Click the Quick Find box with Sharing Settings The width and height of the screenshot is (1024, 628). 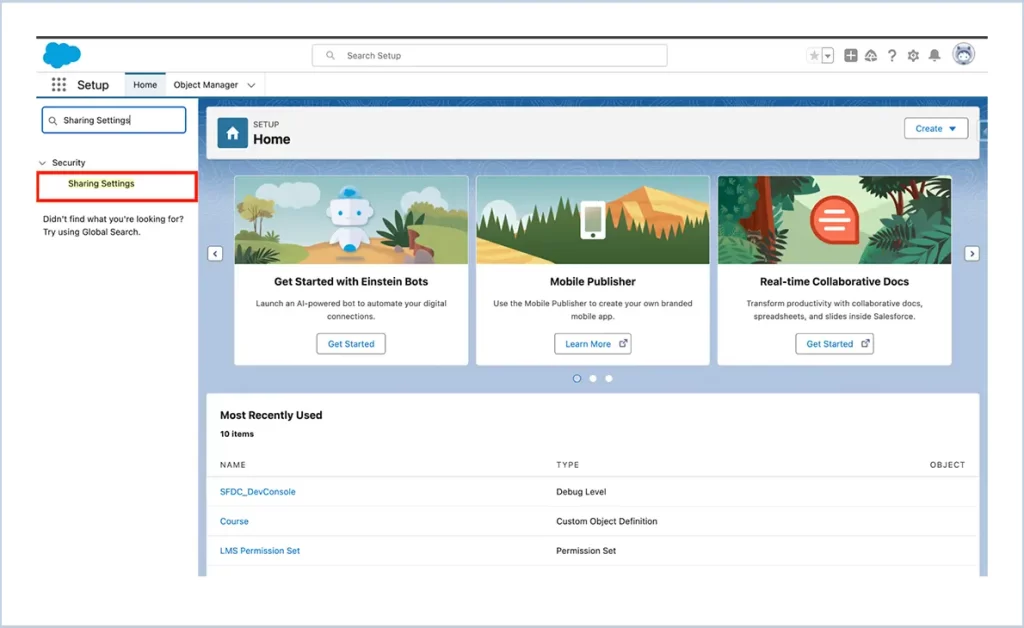point(114,120)
